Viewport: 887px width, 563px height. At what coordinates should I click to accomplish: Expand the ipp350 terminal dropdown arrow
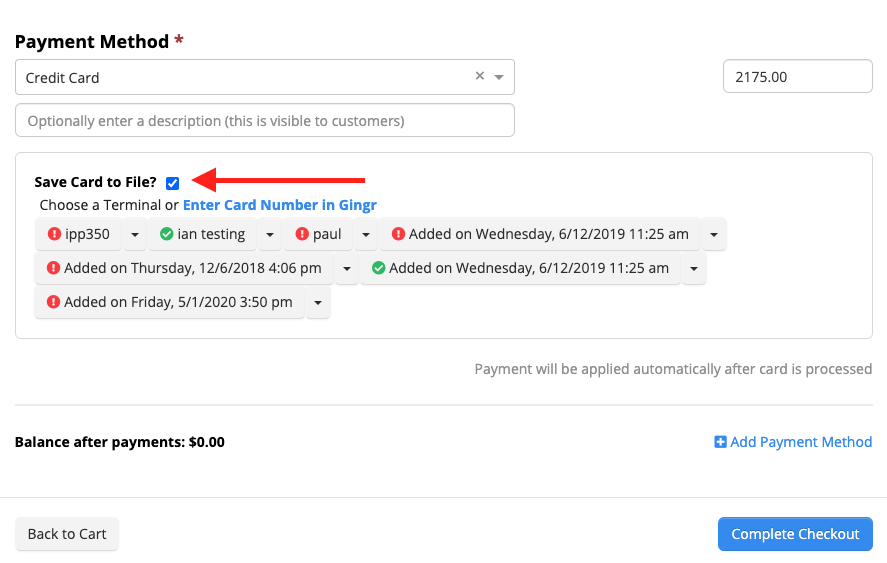(x=135, y=234)
